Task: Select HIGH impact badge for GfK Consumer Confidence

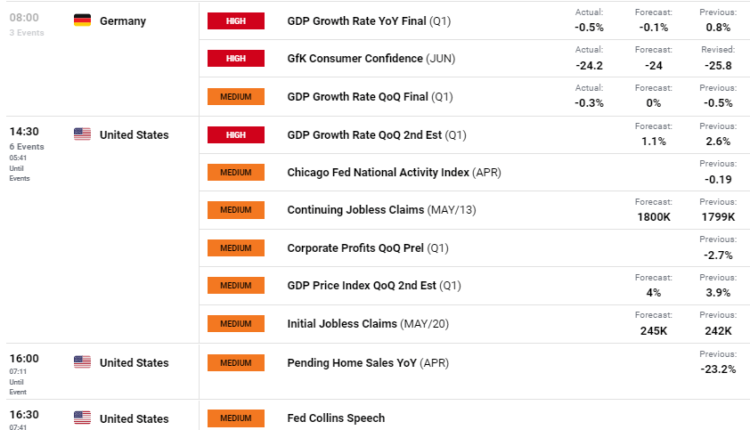Action: (x=235, y=59)
